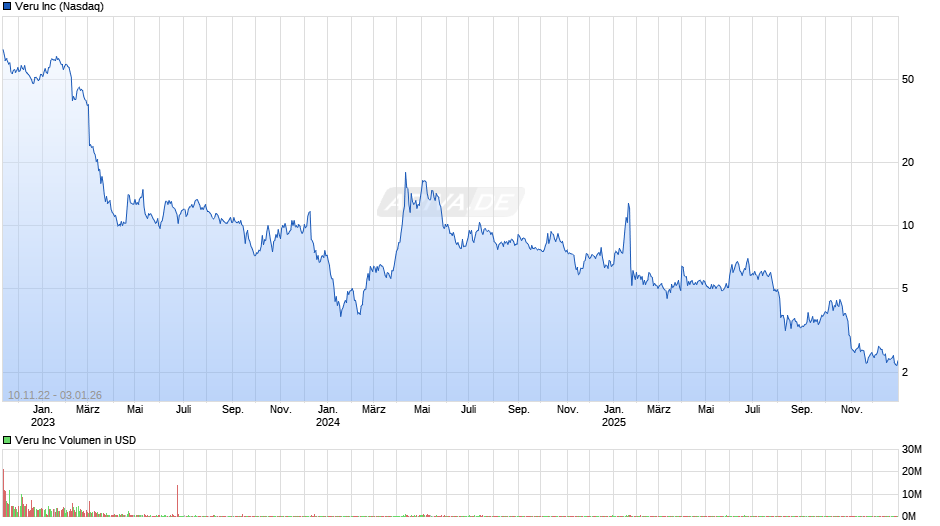The height and width of the screenshot is (526, 940).
Task: Click the date range '10.11.22 - 03.01.26'
Action: click(55, 395)
